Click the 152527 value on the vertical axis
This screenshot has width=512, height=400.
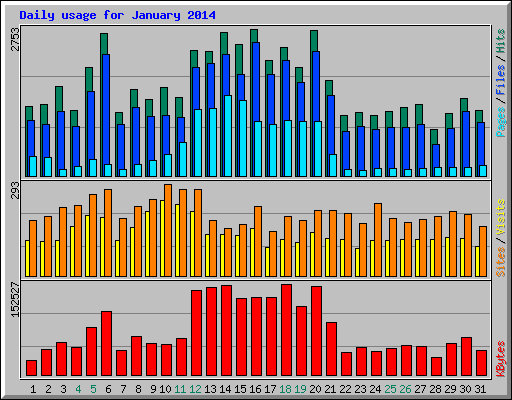(15, 300)
